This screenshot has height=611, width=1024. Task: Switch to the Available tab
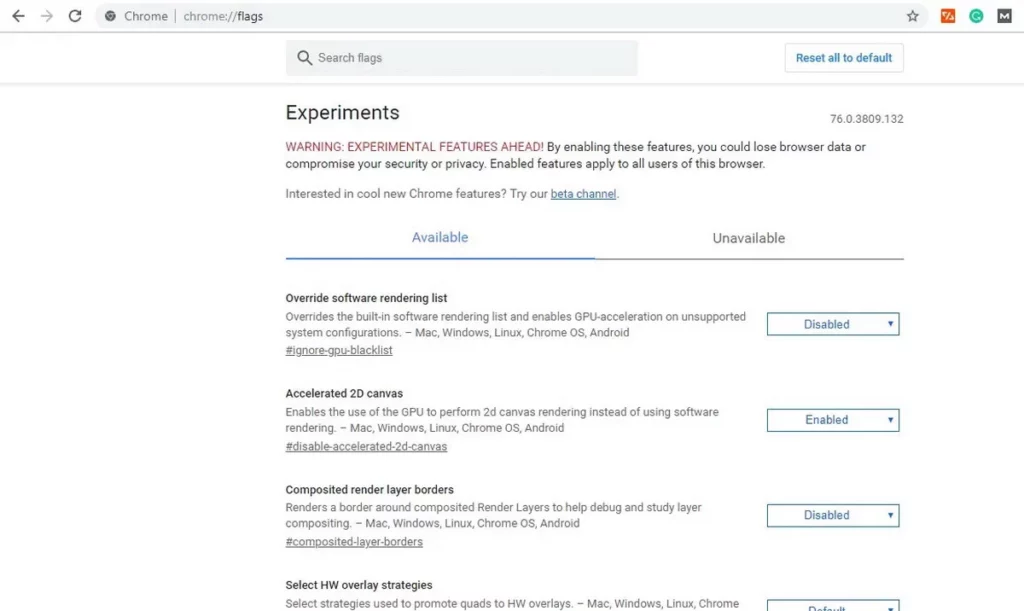click(440, 238)
